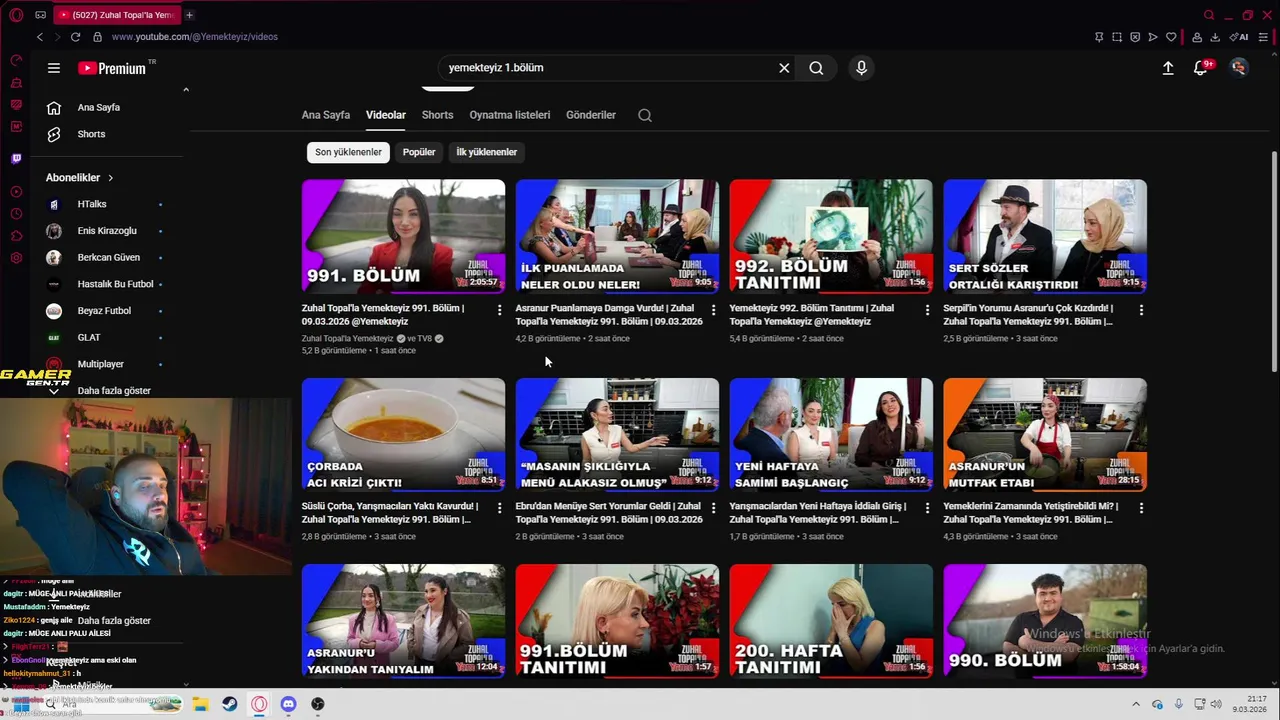Open Steam from the taskbar
Screen dimensions: 1280x720
[x=229, y=704]
